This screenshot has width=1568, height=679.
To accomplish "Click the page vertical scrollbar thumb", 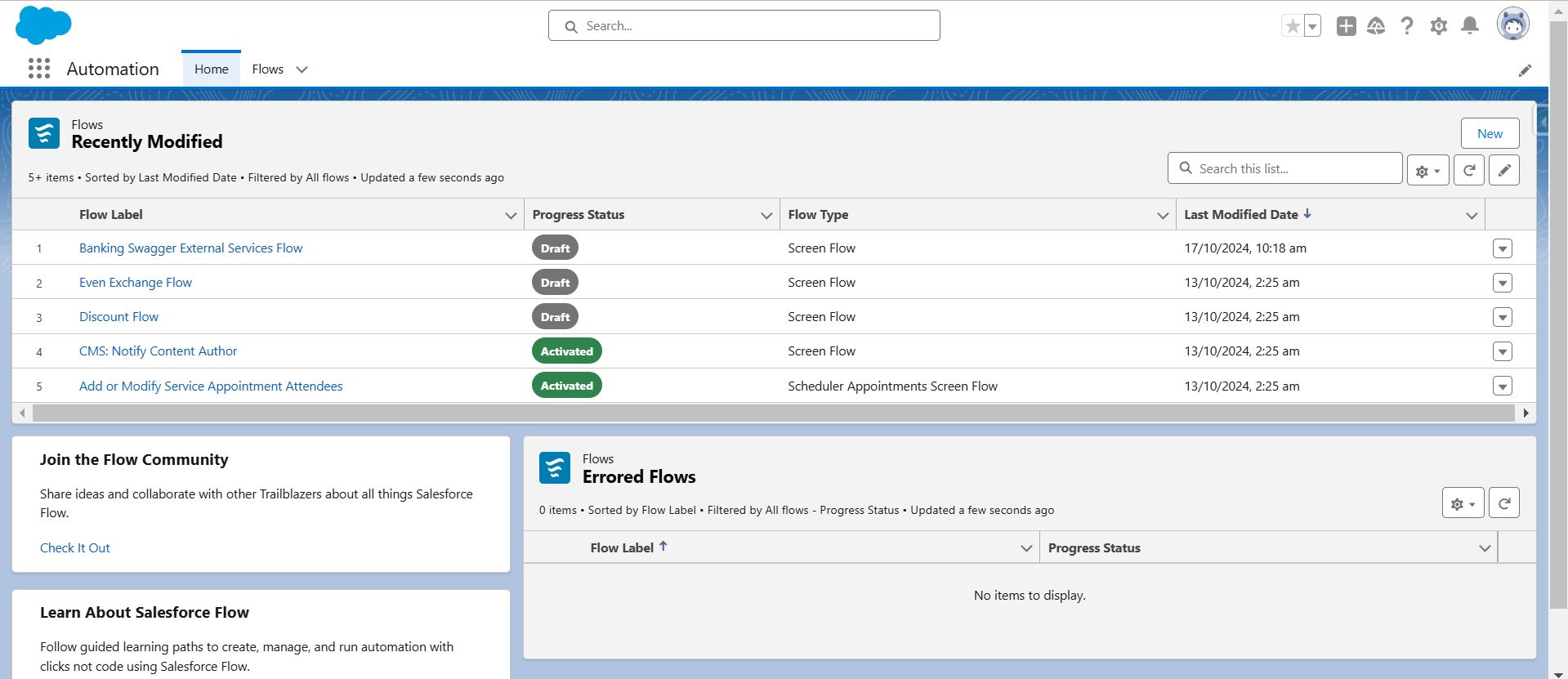I will [x=1558, y=315].
